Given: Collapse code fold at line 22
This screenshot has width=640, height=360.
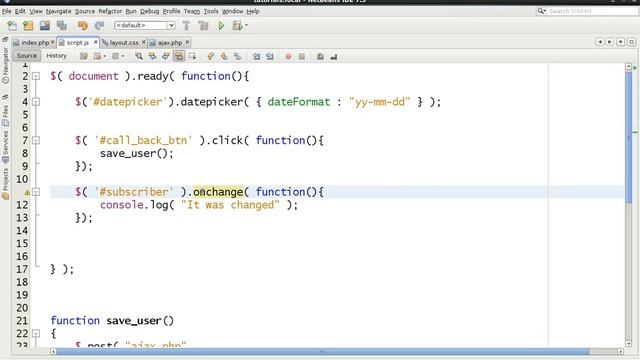Looking at the screenshot, I should [36, 333].
